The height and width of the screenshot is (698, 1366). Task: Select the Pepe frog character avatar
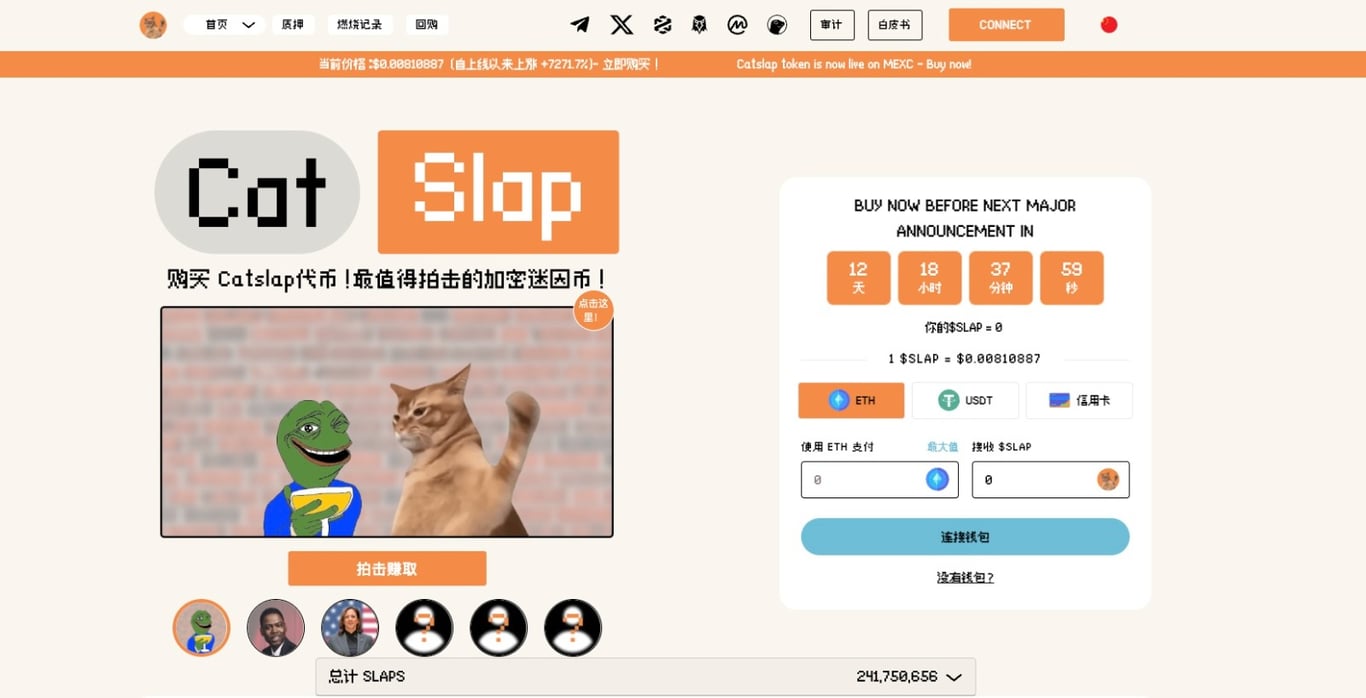pos(202,628)
